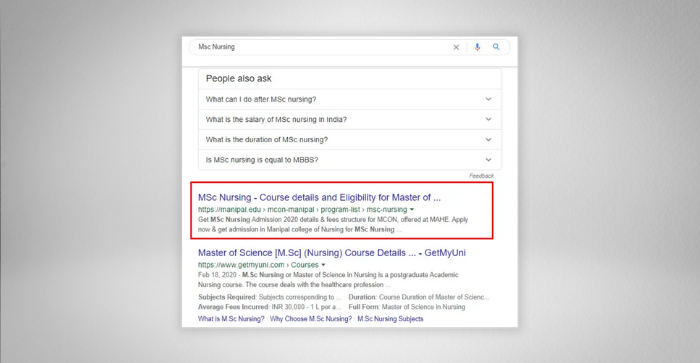Expand 'What is the duration of MSc nursing?'
The height and width of the screenshot is (363, 700).
(350, 139)
